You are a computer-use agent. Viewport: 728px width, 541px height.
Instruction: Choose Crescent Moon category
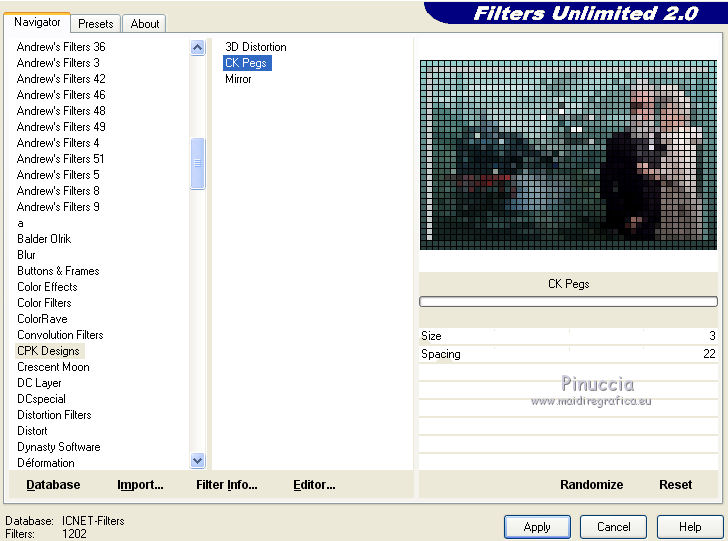[53, 367]
